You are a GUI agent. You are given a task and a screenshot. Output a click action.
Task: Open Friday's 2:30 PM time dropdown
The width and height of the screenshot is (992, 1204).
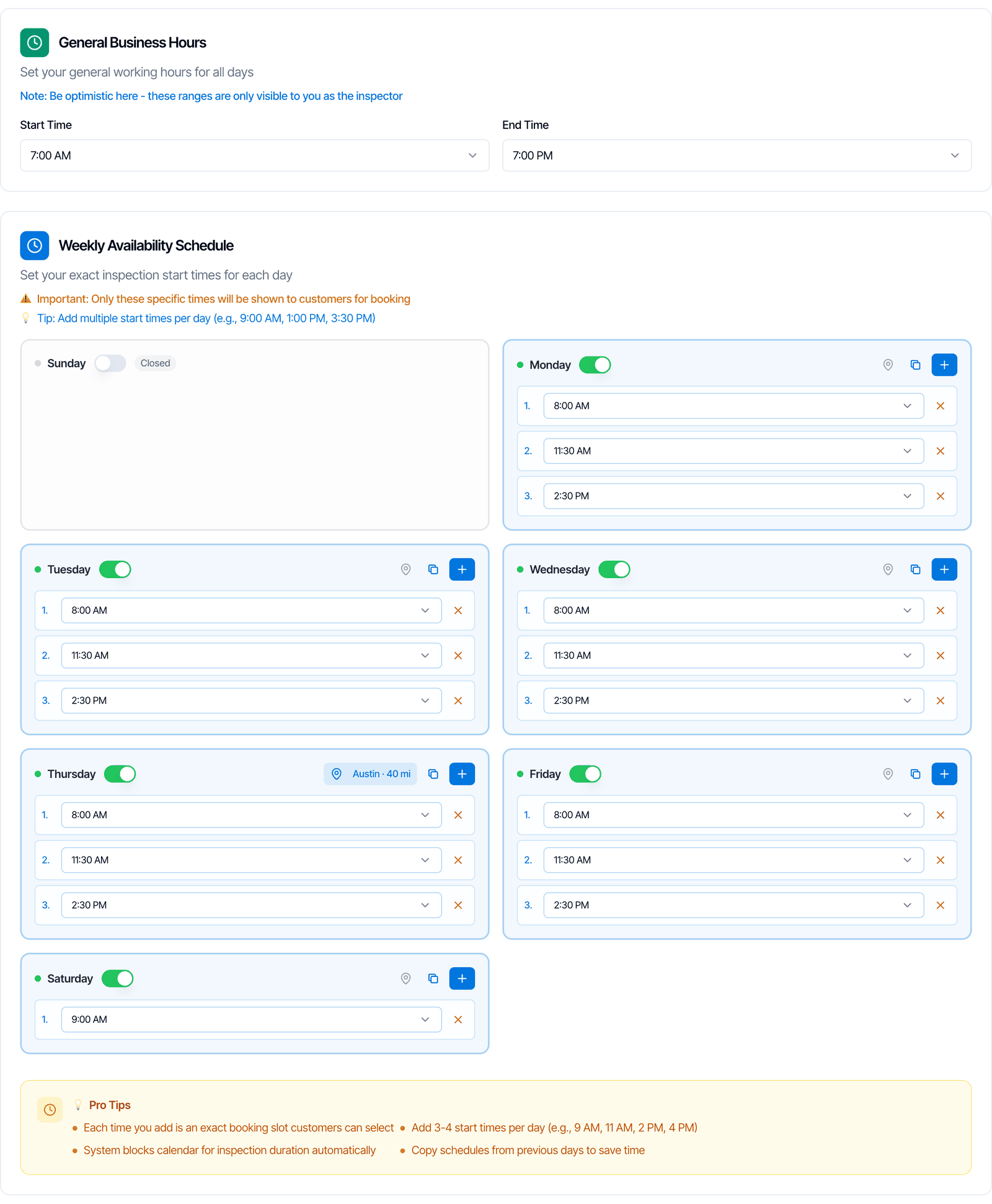click(x=733, y=905)
